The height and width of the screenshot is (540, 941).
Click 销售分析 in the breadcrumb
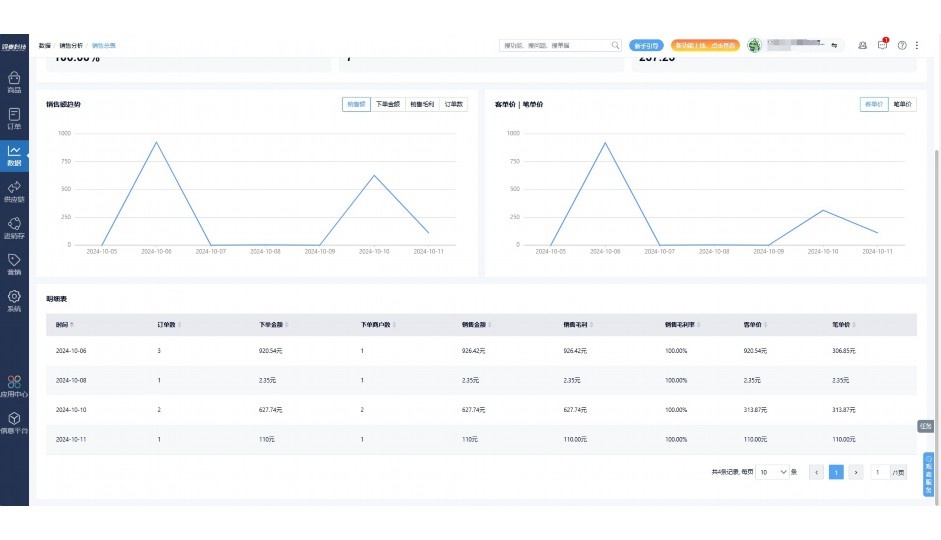[71, 45]
